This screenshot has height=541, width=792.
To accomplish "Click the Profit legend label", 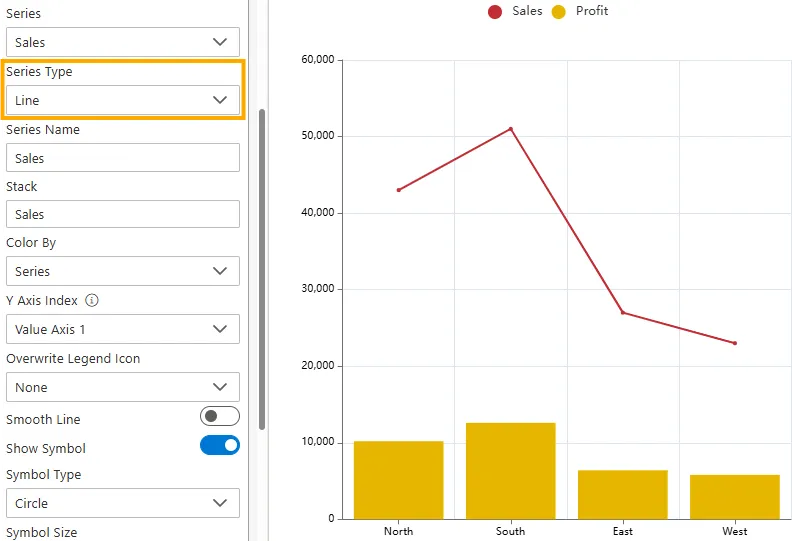I will (592, 11).
